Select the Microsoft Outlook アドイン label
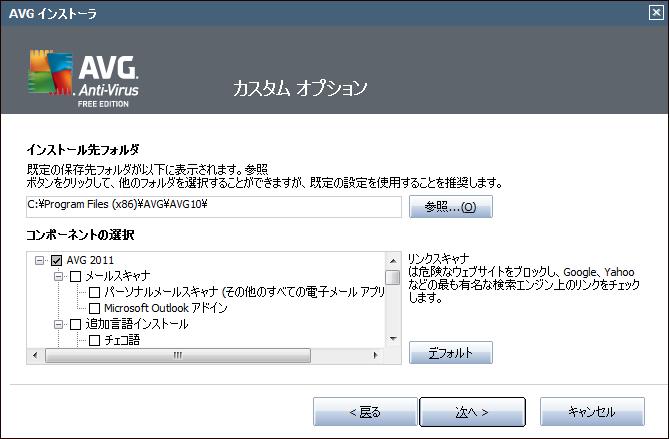Screen dimensions: 670x439 pos(166,308)
